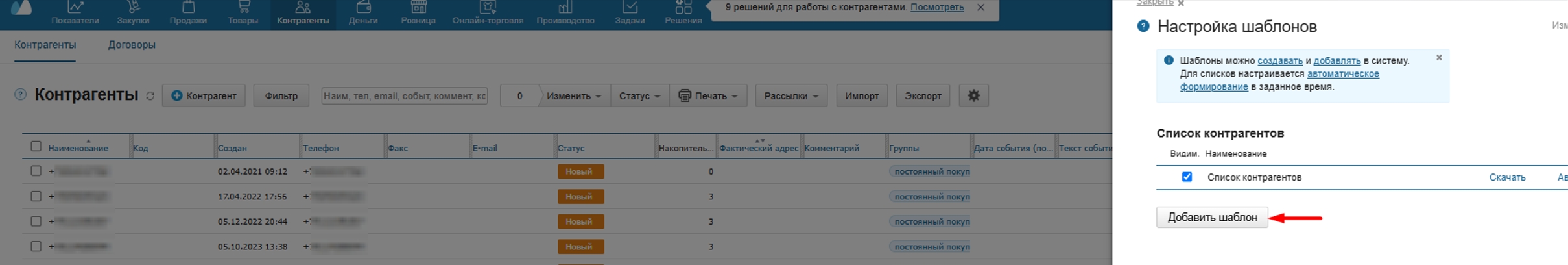Image resolution: width=1568 pixels, height=265 pixels.
Task: Open the Решения grid icon
Action: click(x=683, y=7)
